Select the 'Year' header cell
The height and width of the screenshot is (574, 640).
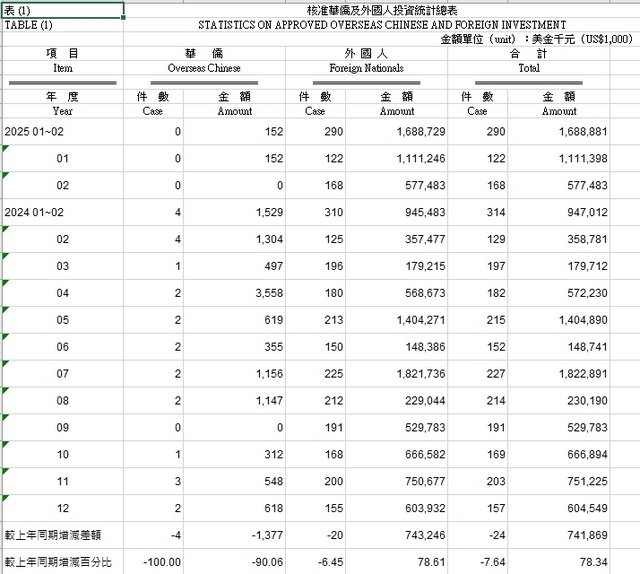click(x=62, y=111)
